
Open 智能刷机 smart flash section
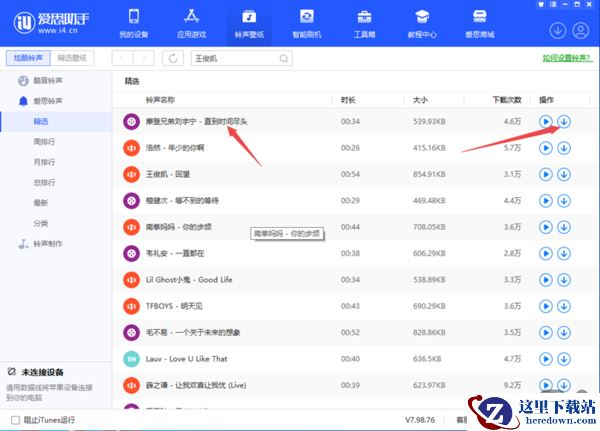307,24
